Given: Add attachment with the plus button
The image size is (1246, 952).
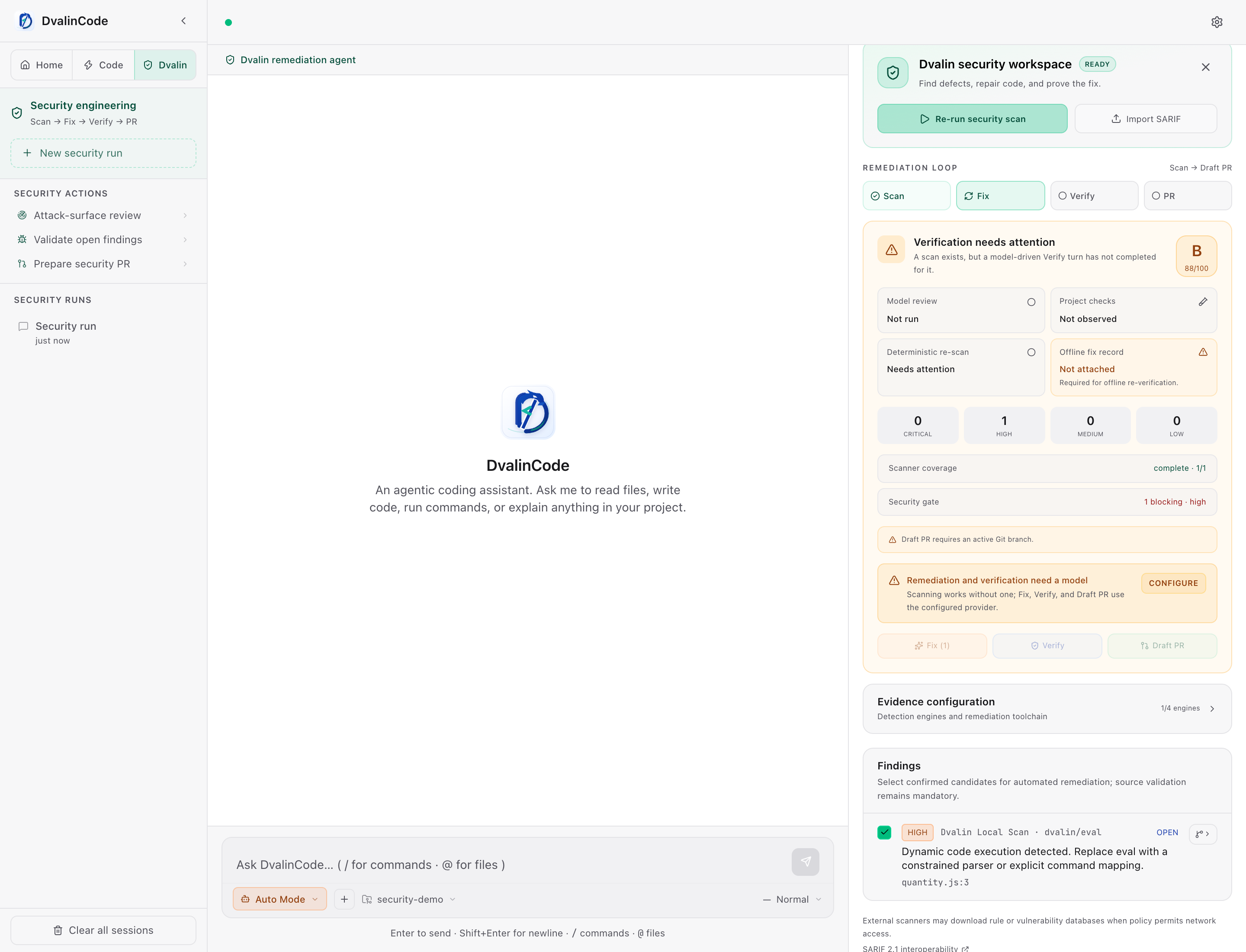Looking at the screenshot, I should tap(344, 899).
